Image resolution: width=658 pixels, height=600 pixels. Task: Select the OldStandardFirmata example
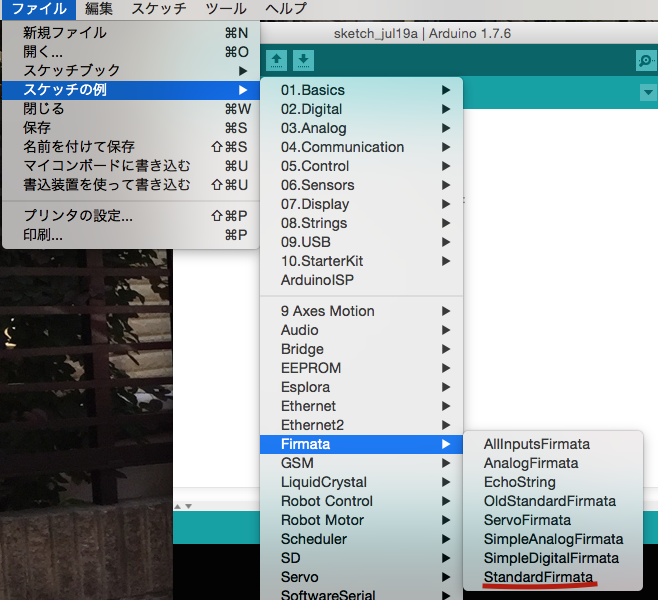[x=553, y=501]
